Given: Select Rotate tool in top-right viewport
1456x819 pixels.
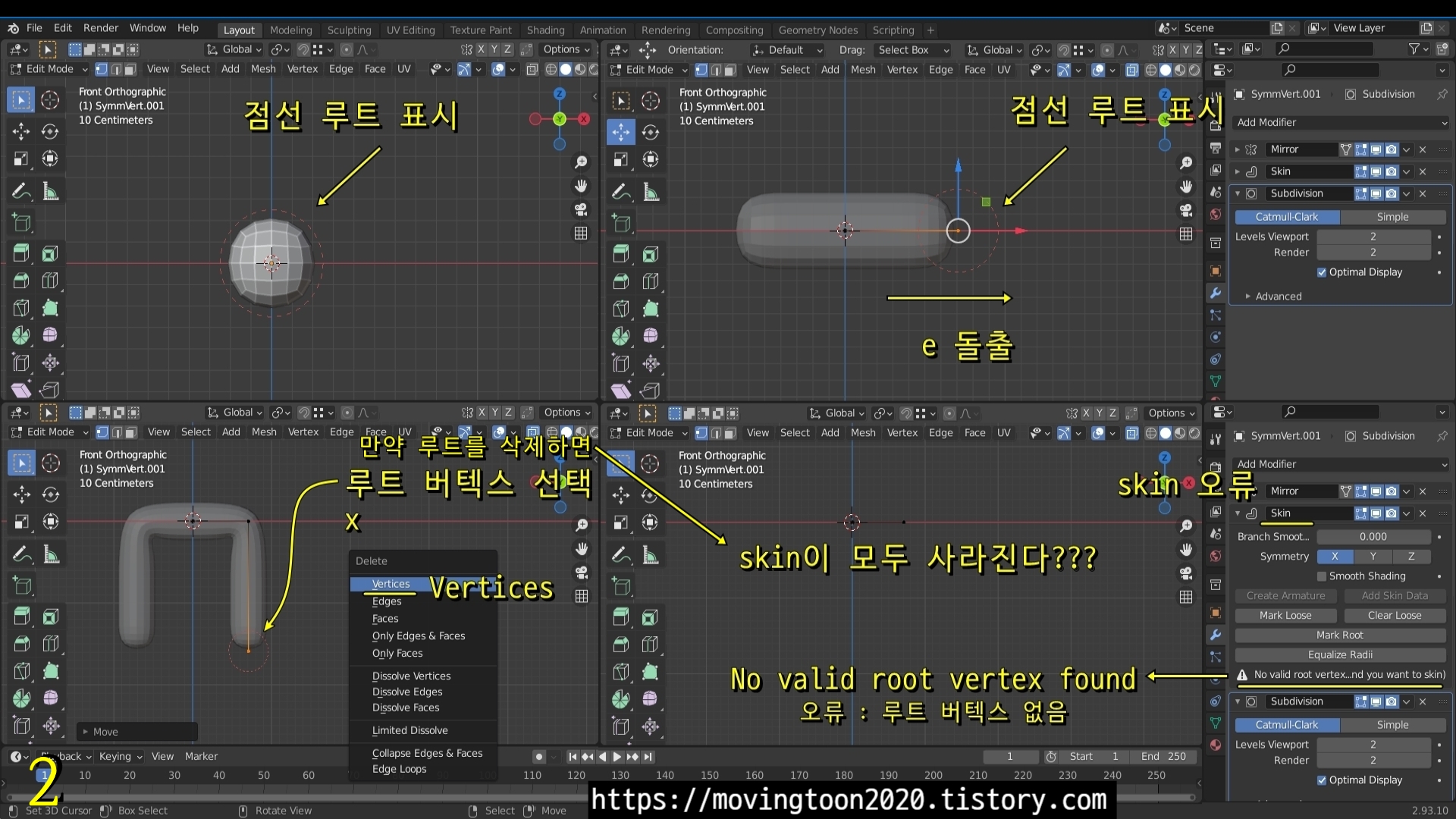Looking at the screenshot, I should [x=650, y=132].
